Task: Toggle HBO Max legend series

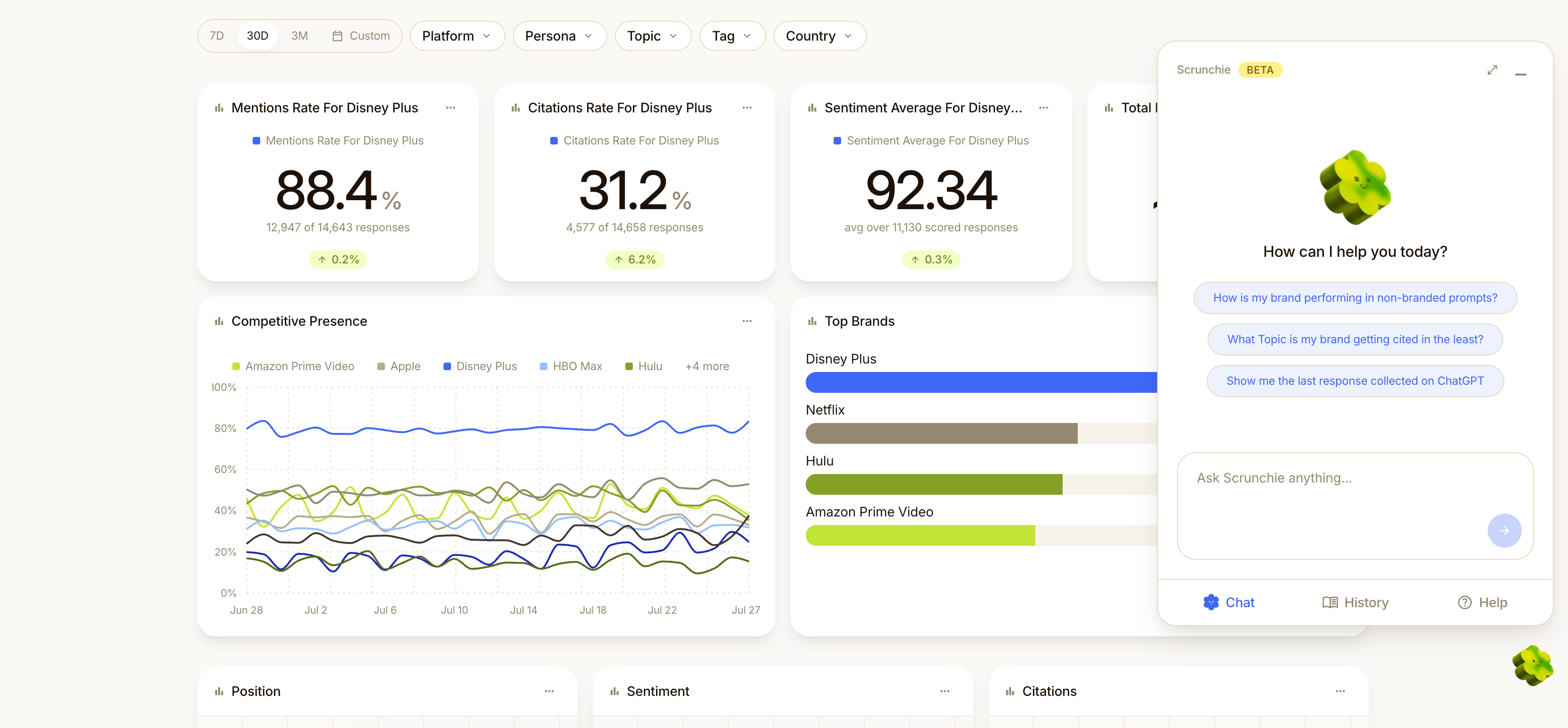Action: pyautogui.click(x=571, y=366)
